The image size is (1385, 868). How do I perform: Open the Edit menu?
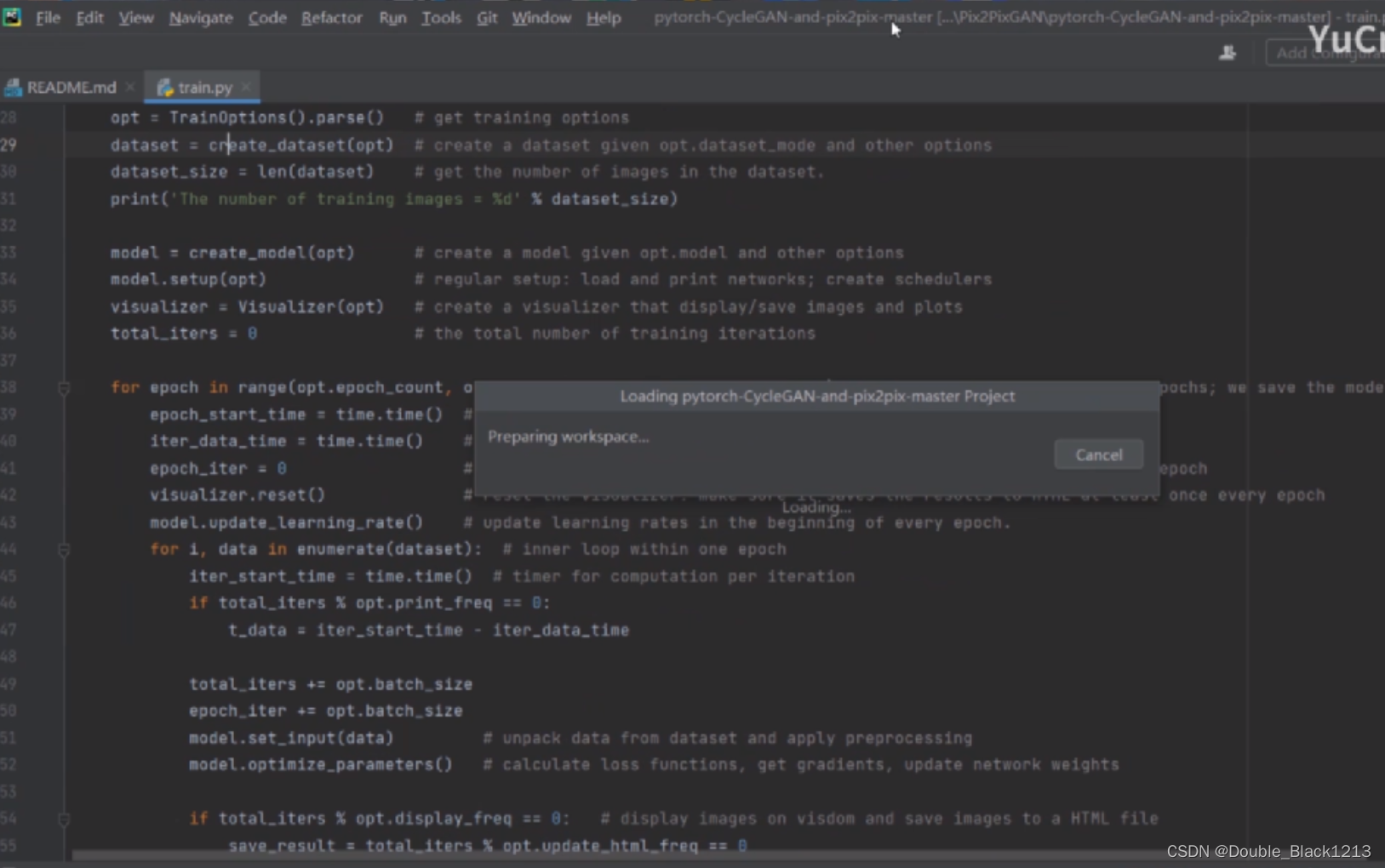89,17
